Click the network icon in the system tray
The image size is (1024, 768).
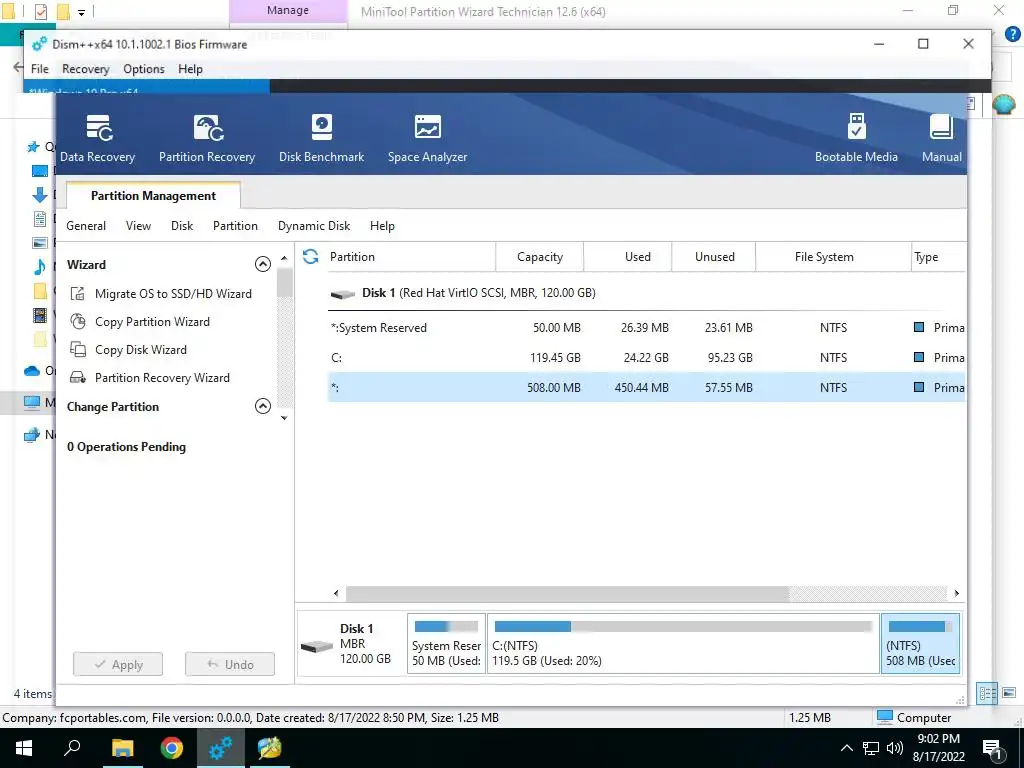(x=871, y=748)
